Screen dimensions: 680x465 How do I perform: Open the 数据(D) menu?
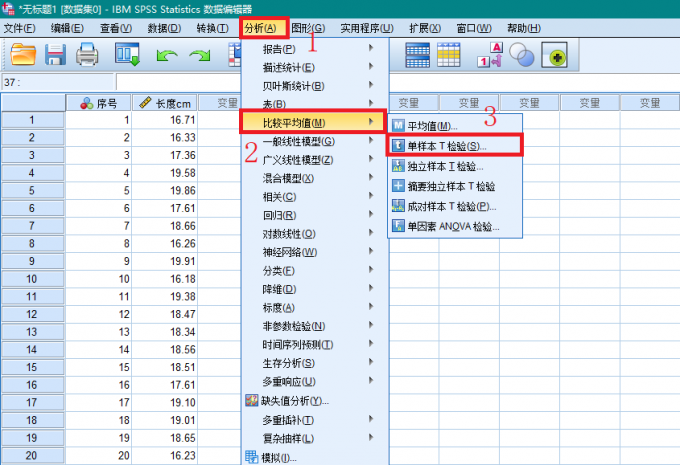[x=164, y=28]
